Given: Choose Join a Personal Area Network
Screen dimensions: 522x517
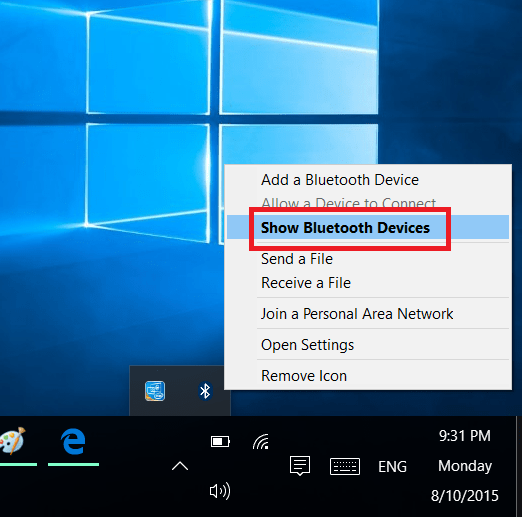Looking at the screenshot, I should tap(368, 313).
